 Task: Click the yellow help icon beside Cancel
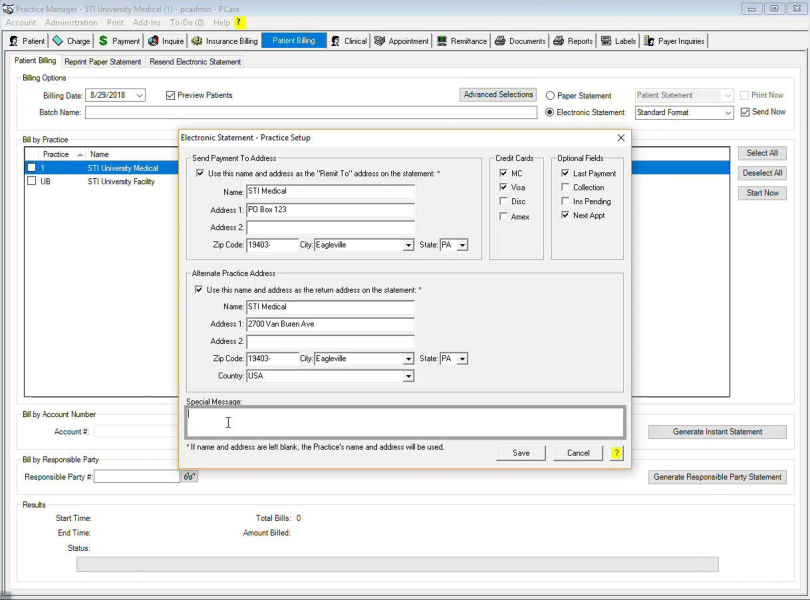click(x=616, y=453)
